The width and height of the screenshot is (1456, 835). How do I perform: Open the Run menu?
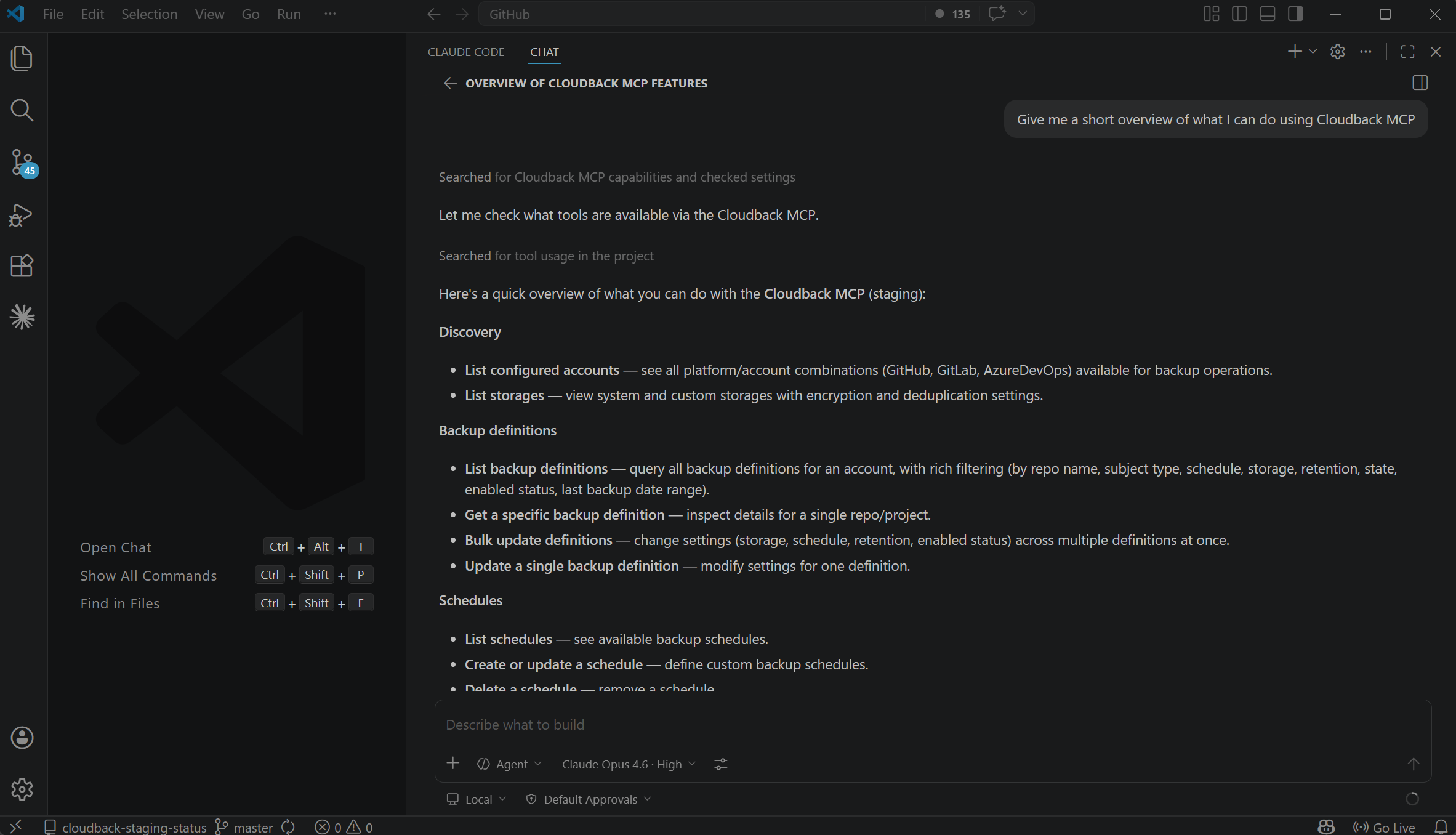[x=289, y=14]
